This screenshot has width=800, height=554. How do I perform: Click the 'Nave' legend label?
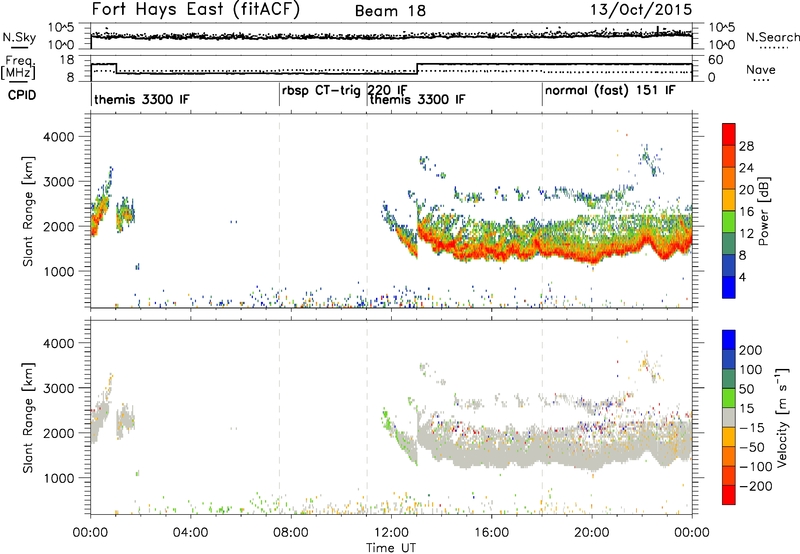click(x=761, y=69)
